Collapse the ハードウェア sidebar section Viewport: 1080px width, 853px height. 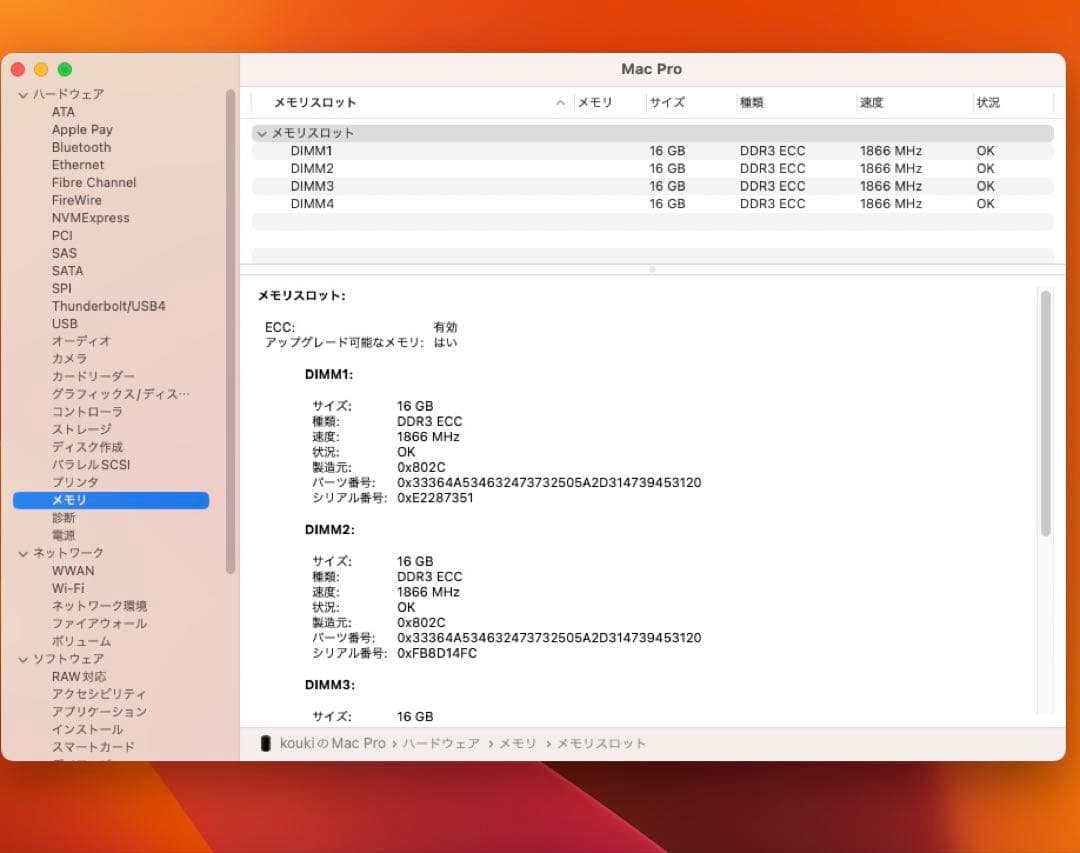22,93
